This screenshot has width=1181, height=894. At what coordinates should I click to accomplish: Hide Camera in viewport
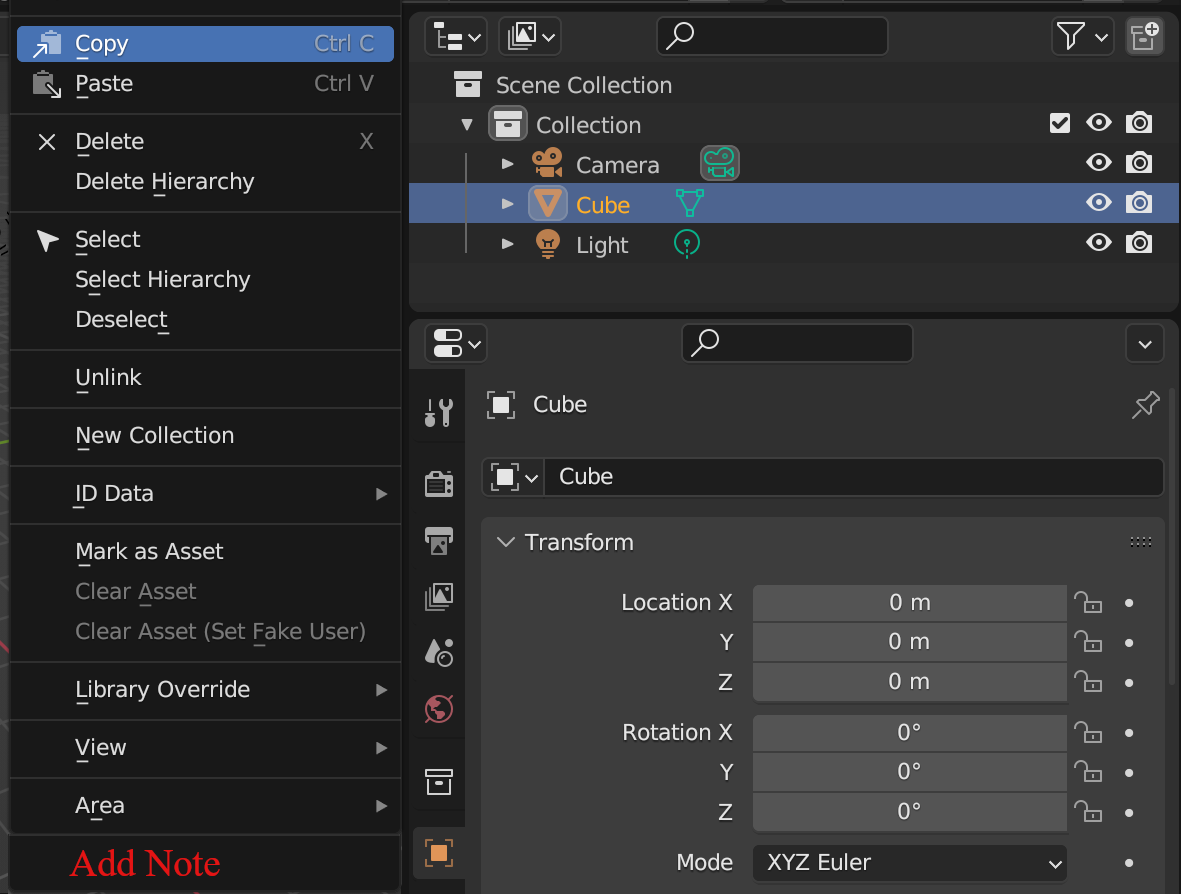coord(1099,162)
